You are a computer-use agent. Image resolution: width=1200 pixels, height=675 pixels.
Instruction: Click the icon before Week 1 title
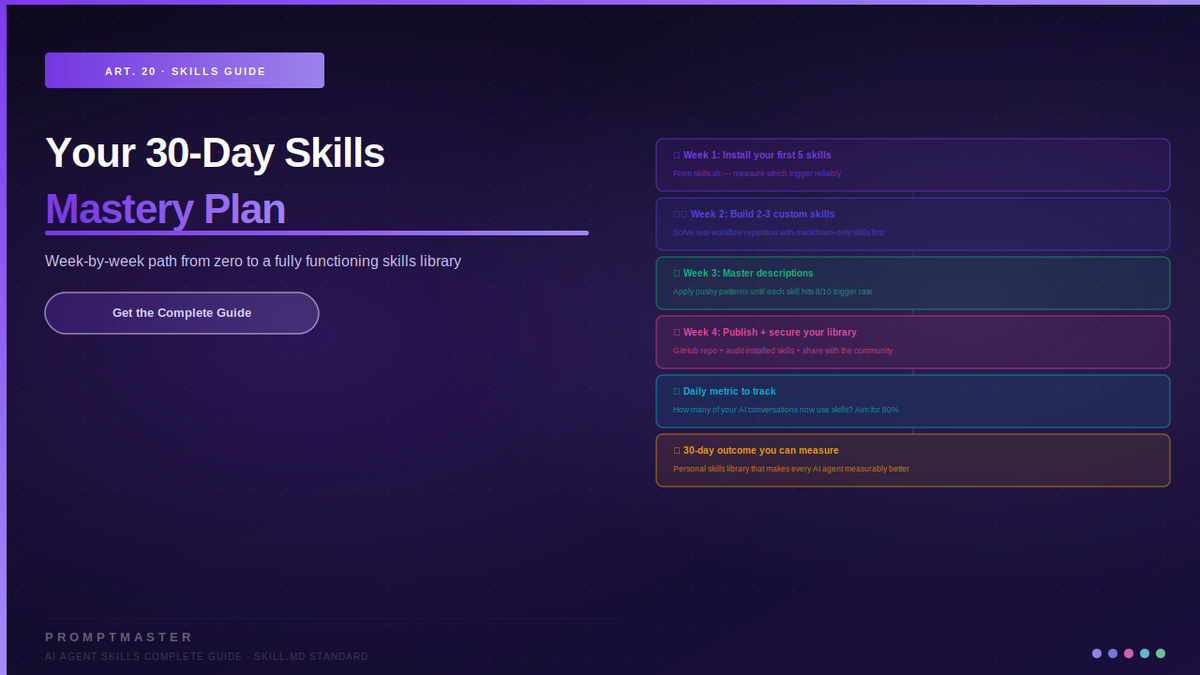point(677,156)
